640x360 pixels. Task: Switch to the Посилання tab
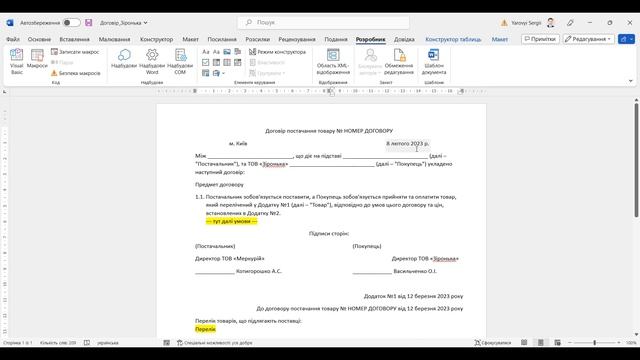pos(222,39)
